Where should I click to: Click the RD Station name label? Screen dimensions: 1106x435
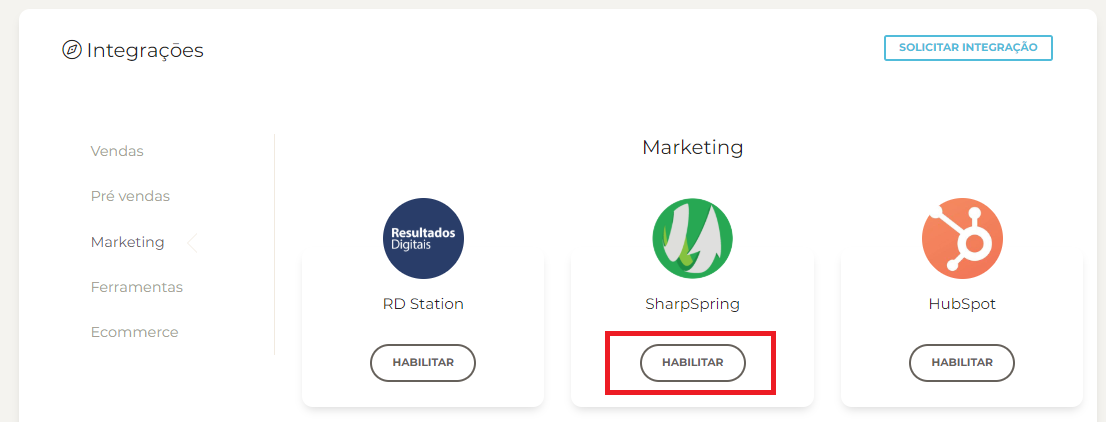point(423,304)
